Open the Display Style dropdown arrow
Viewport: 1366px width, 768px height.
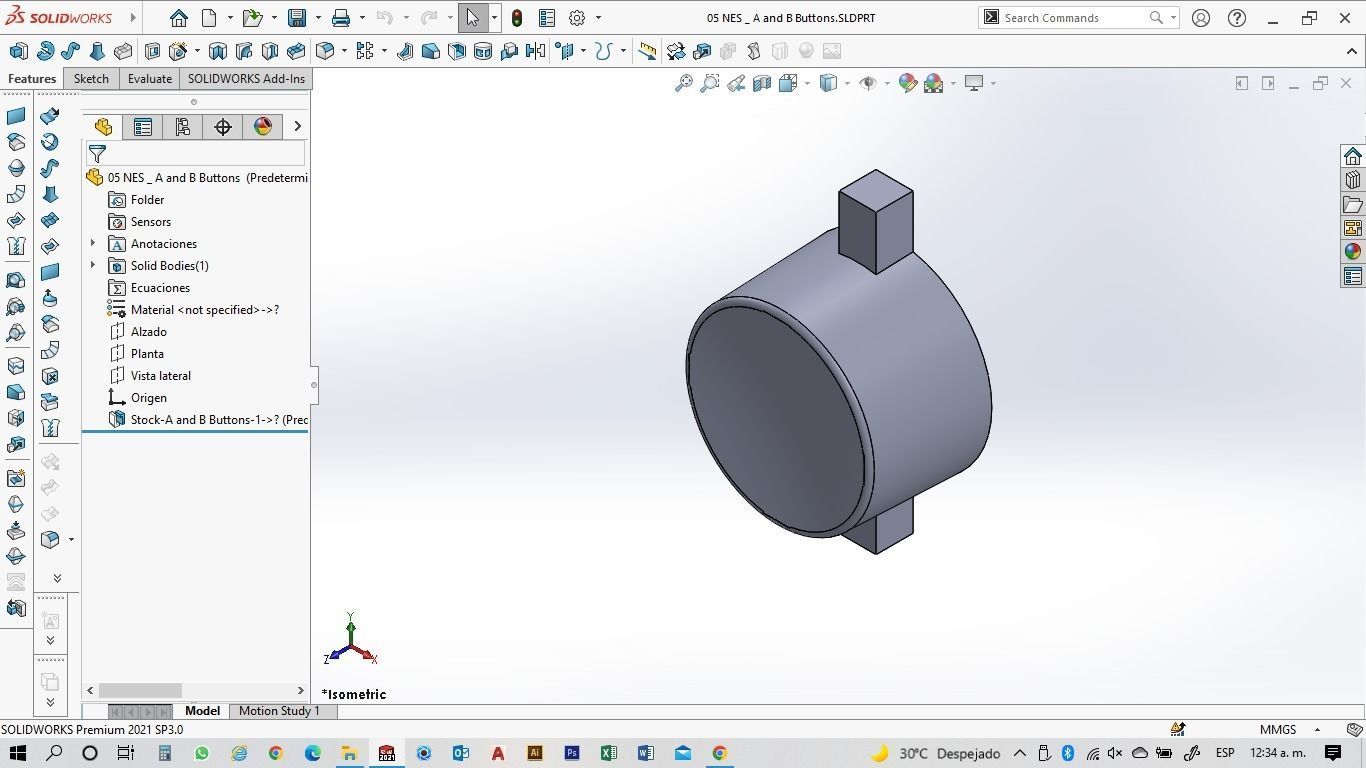(846, 83)
